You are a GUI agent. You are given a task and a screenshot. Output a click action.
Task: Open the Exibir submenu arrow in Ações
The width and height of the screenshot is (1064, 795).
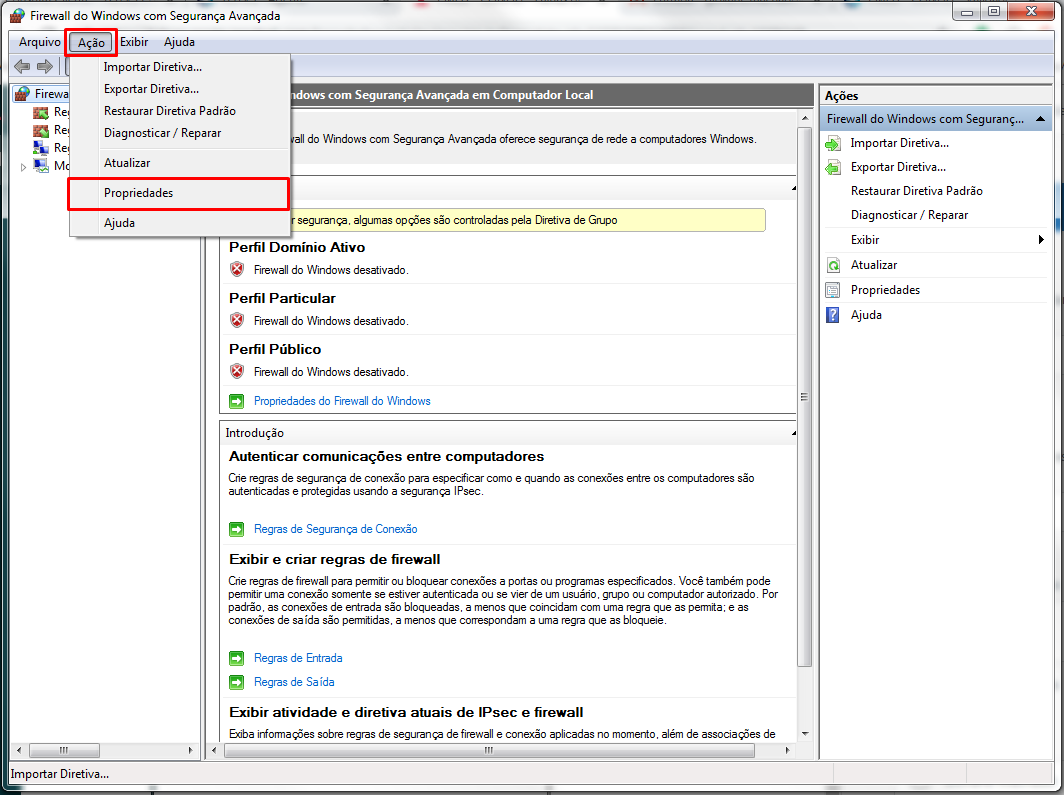click(x=1041, y=240)
